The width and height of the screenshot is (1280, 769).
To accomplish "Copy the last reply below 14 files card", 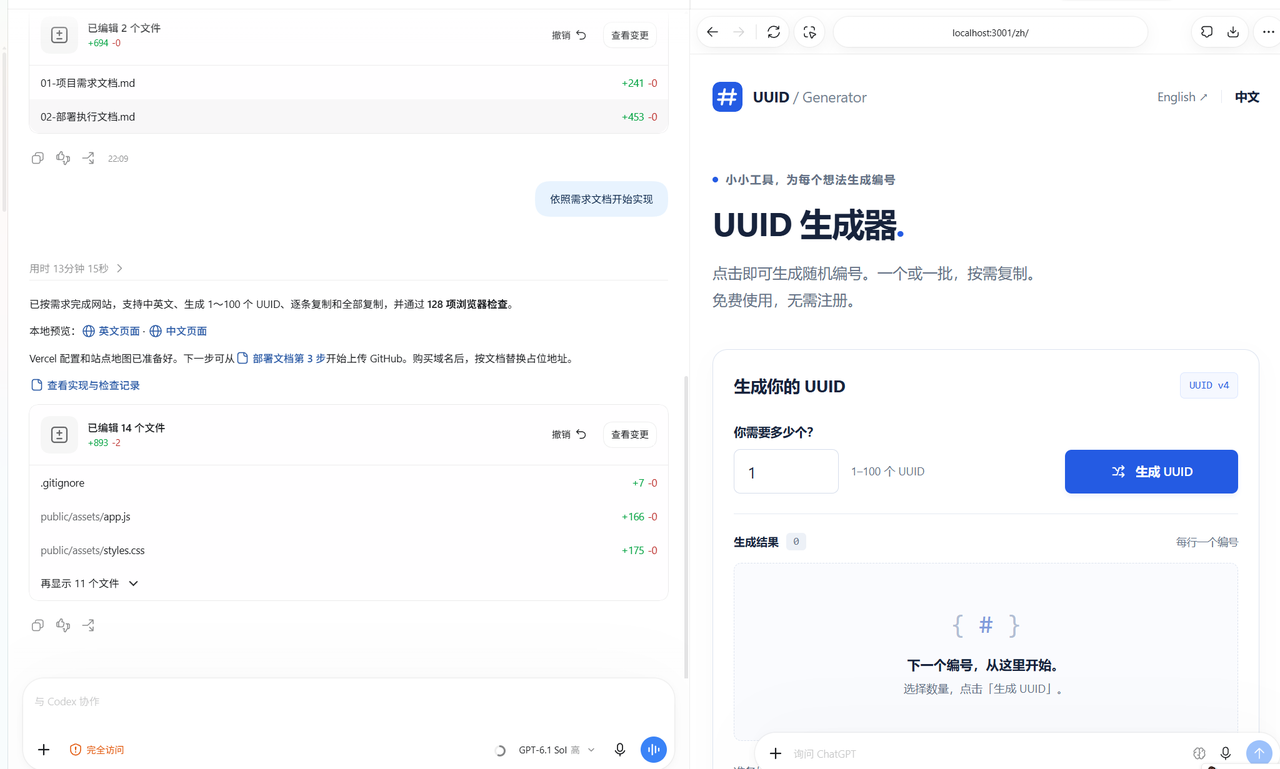I will [x=38, y=625].
